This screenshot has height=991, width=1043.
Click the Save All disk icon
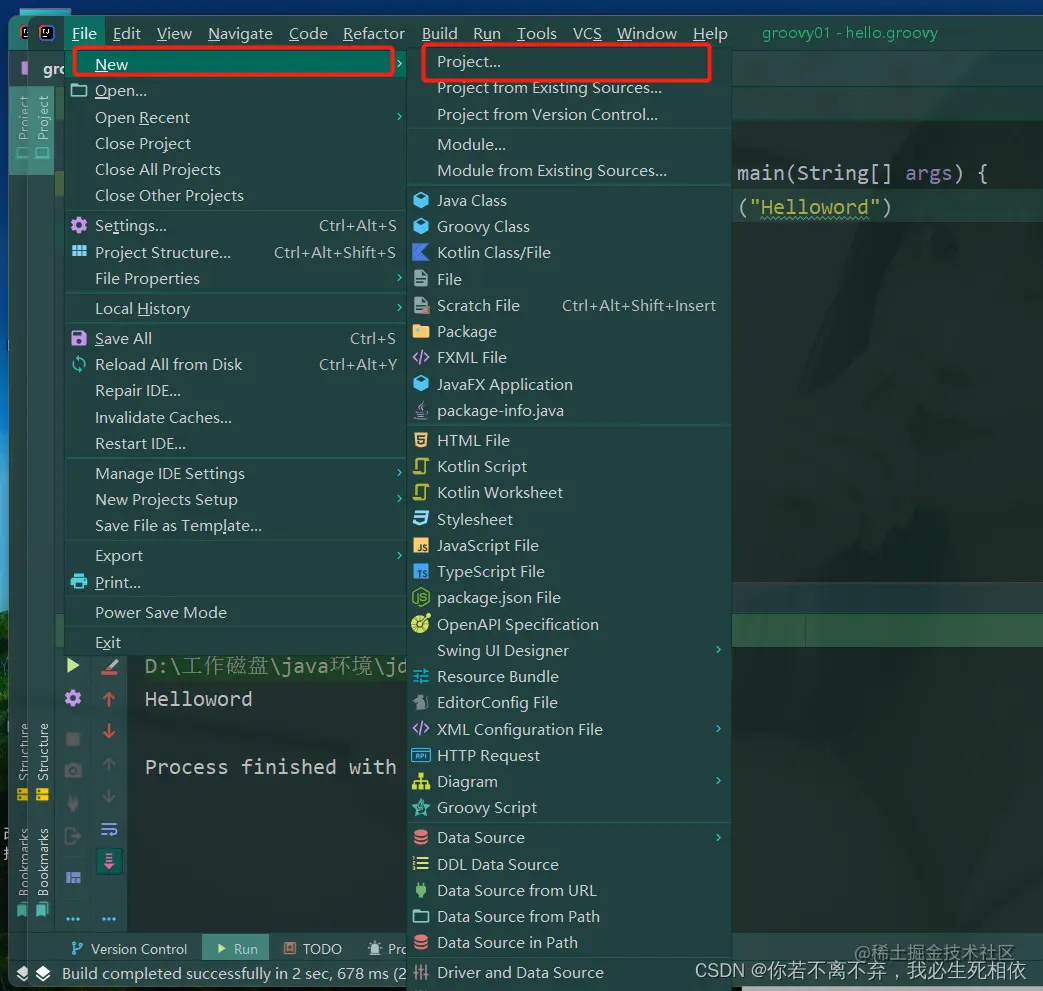pyautogui.click(x=78, y=338)
